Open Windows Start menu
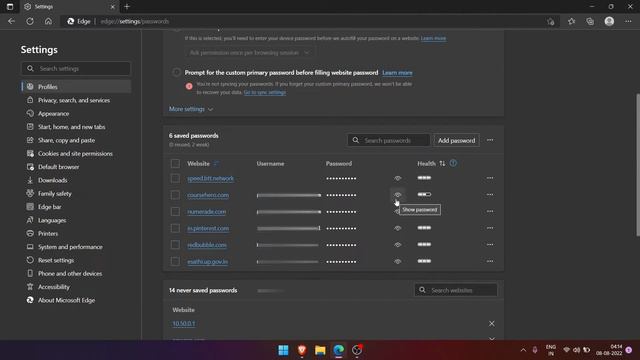Screen dimensions: 640x360 [283, 350]
